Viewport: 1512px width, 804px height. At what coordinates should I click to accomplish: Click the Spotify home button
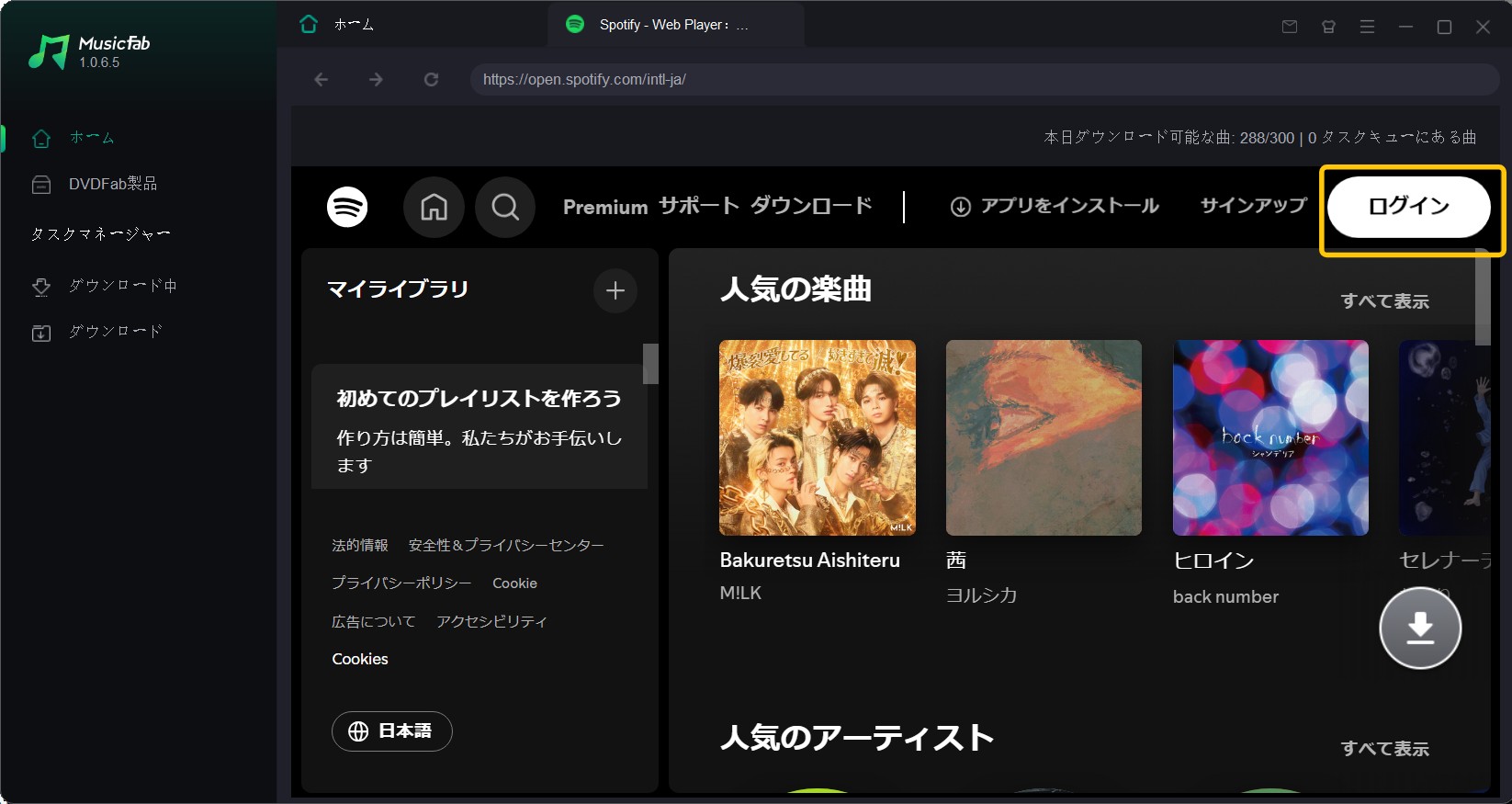[434, 208]
